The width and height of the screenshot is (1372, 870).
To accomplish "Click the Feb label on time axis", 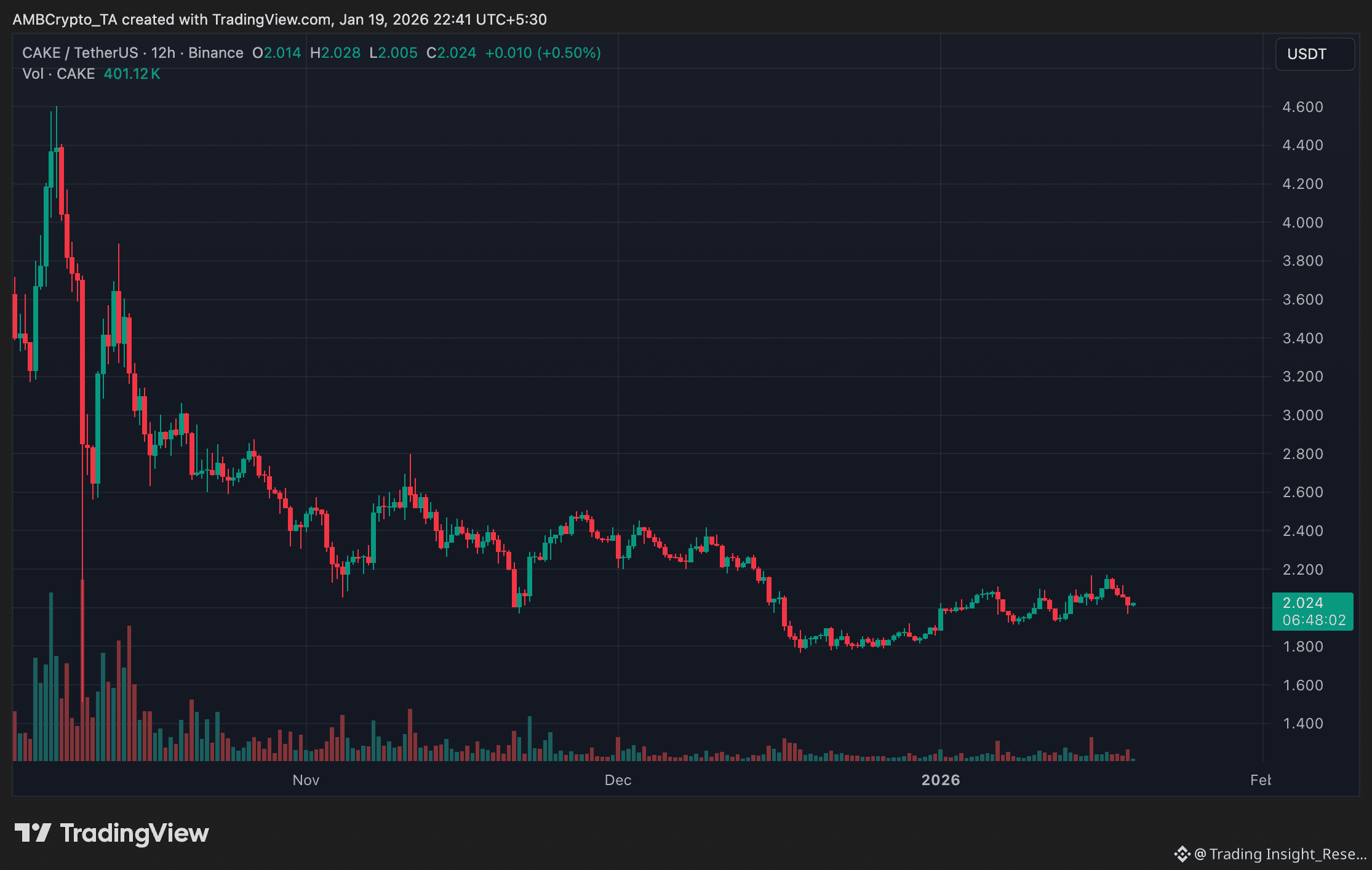I will pyautogui.click(x=1259, y=780).
